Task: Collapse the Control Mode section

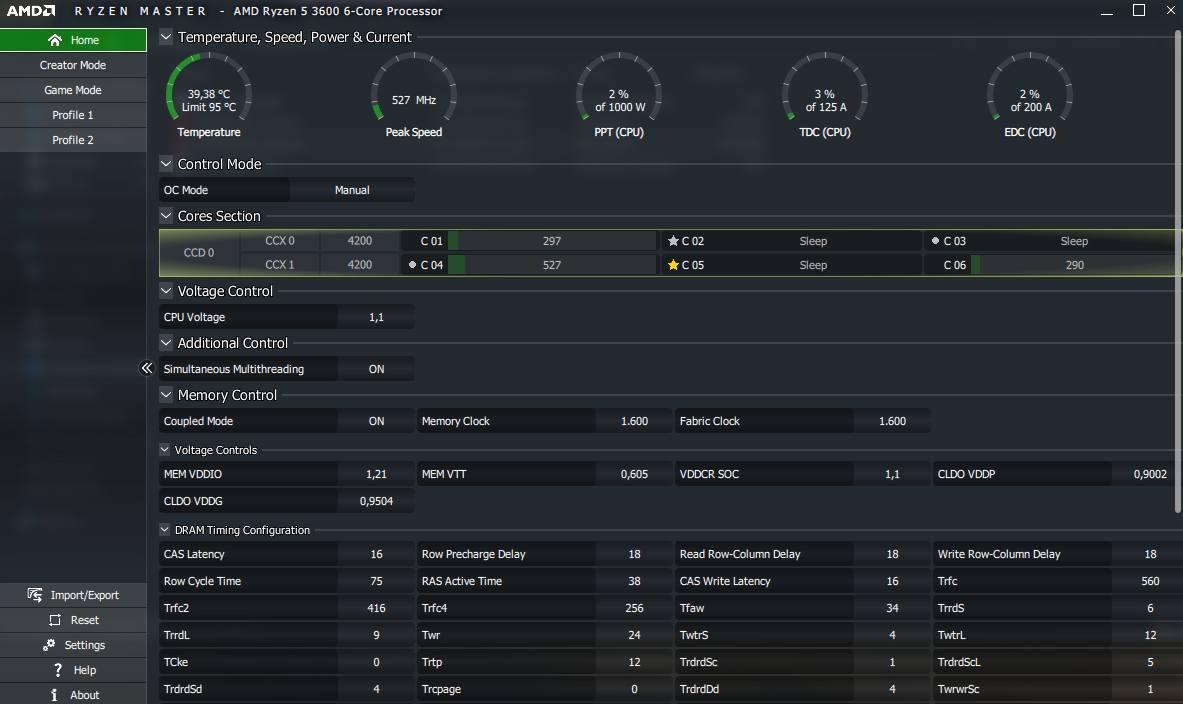Action: 166,164
